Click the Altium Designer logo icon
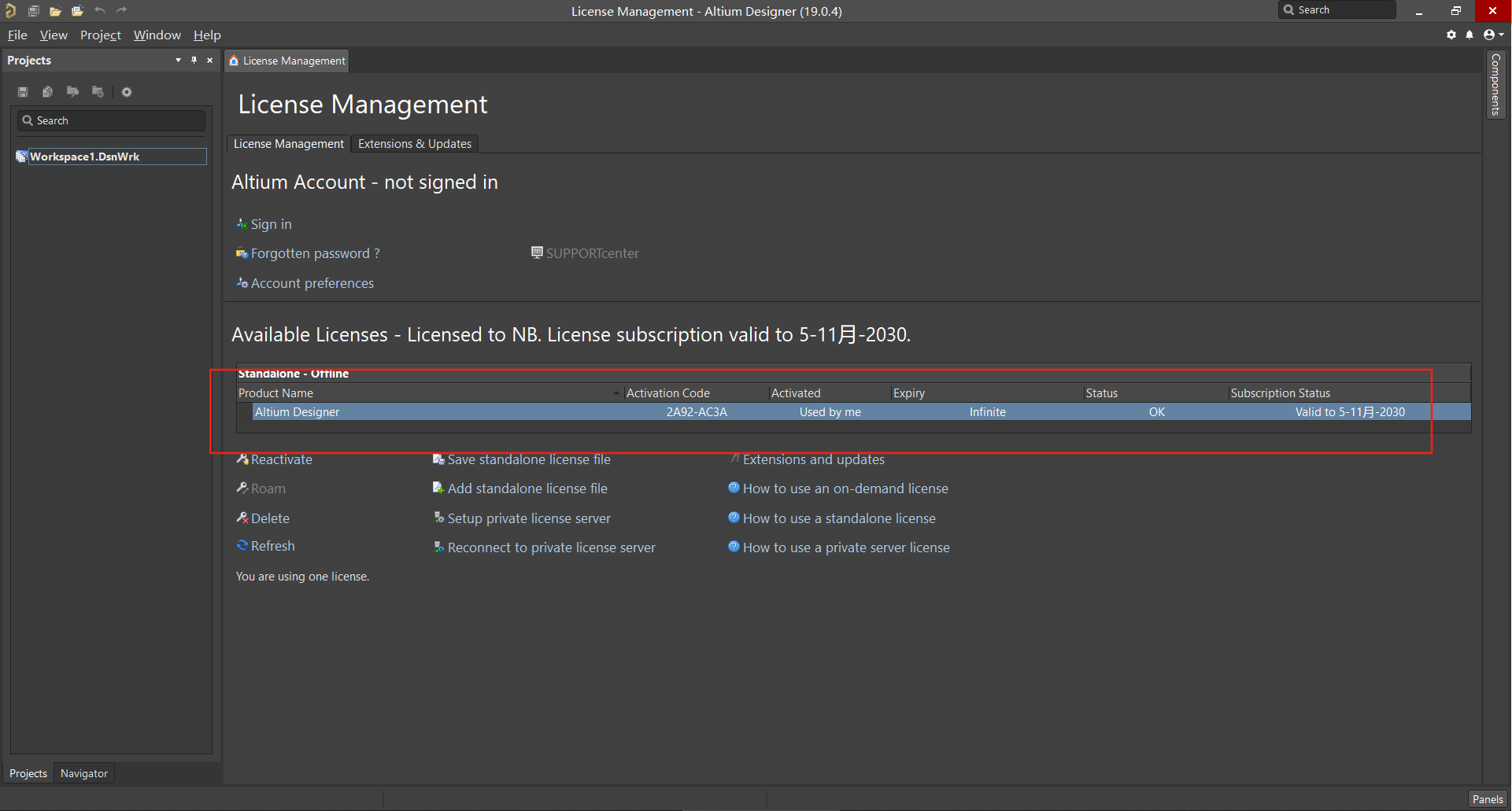Screen dimensions: 1512x811 (10, 10)
